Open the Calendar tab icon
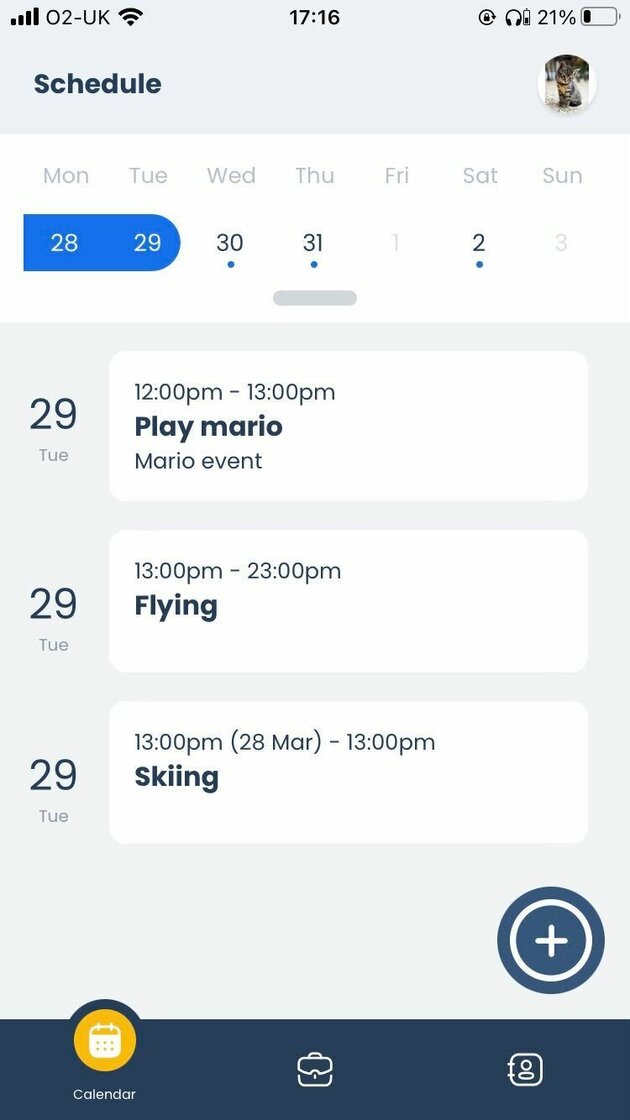Screen dimensions: 630x1120 coord(105,1042)
